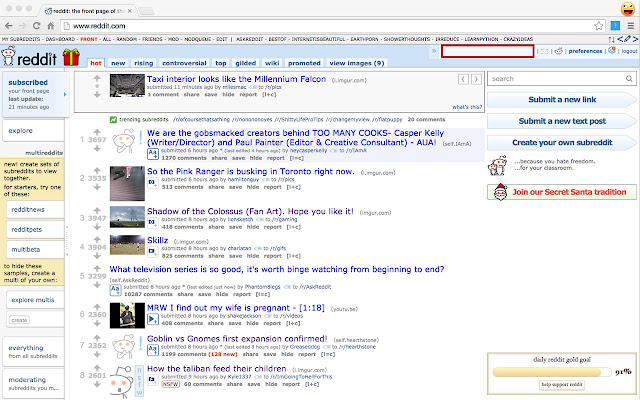
Task: Upvote the Pink Ranger busking post
Action: pyautogui.click(x=97, y=170)
